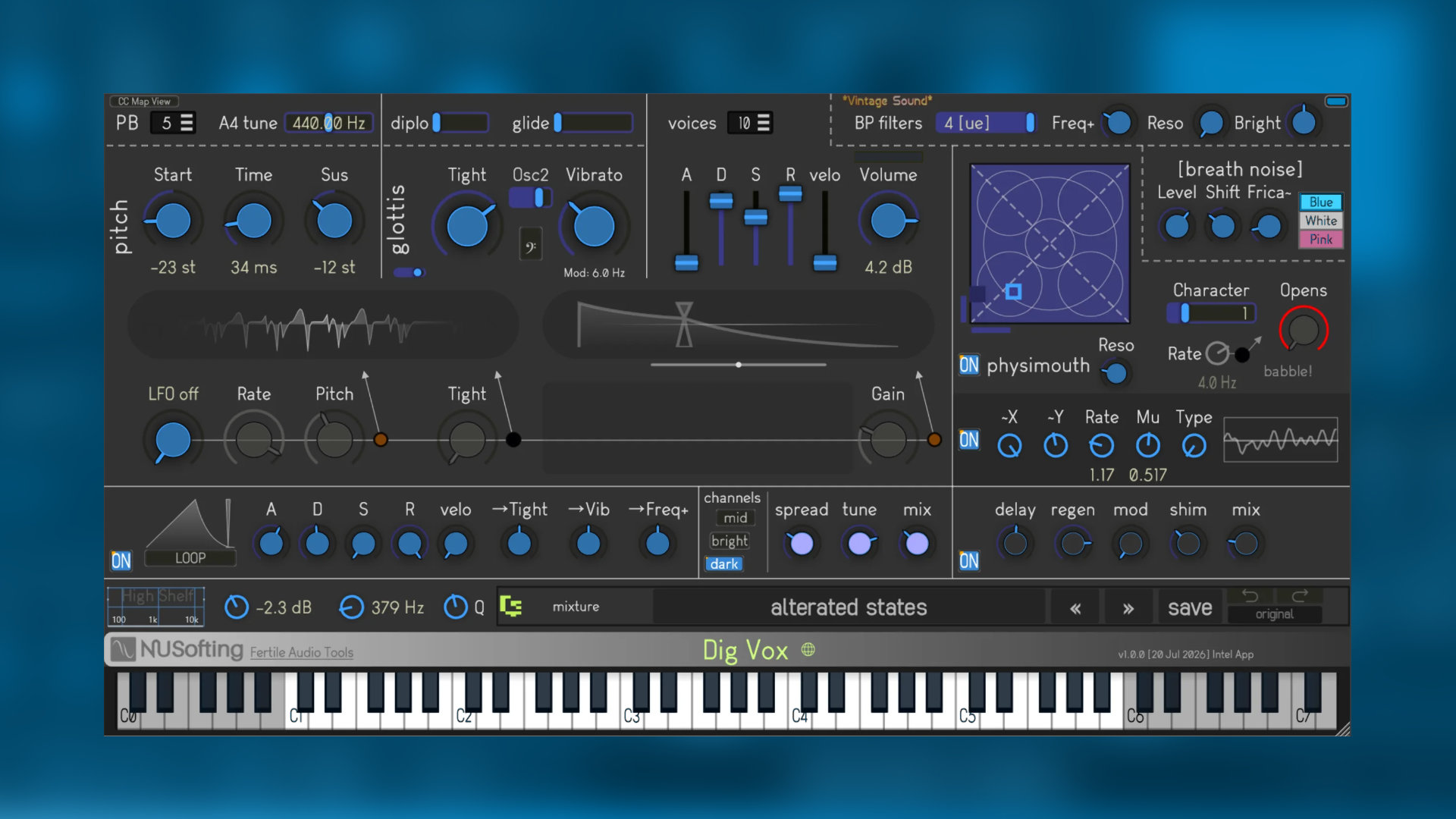Open the BP filters selector showing 4 [ue]

click(985, 123)
